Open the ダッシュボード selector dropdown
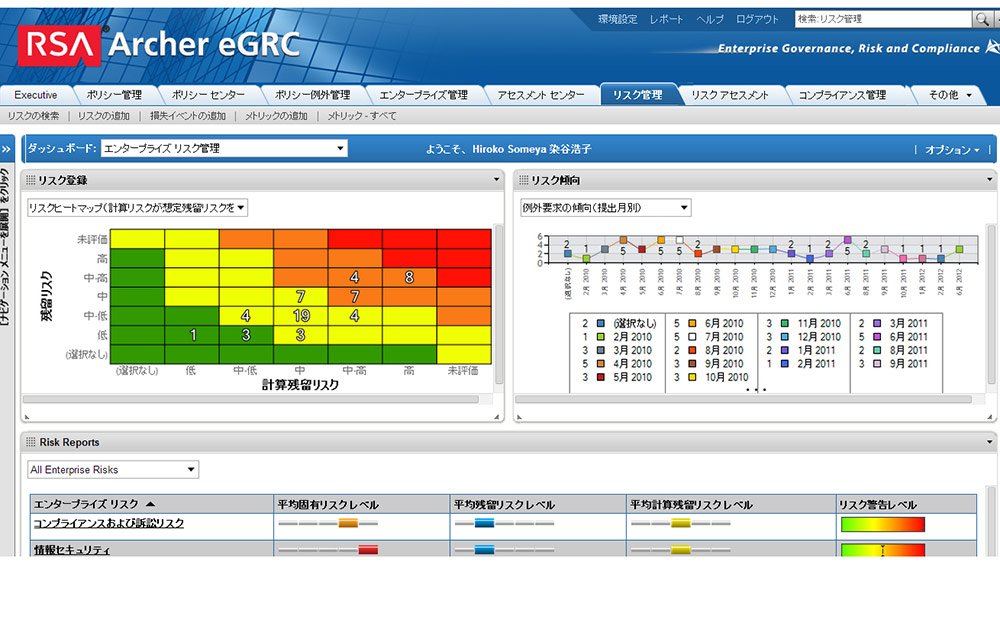1000x626 pixels. (x=224, y=149)
